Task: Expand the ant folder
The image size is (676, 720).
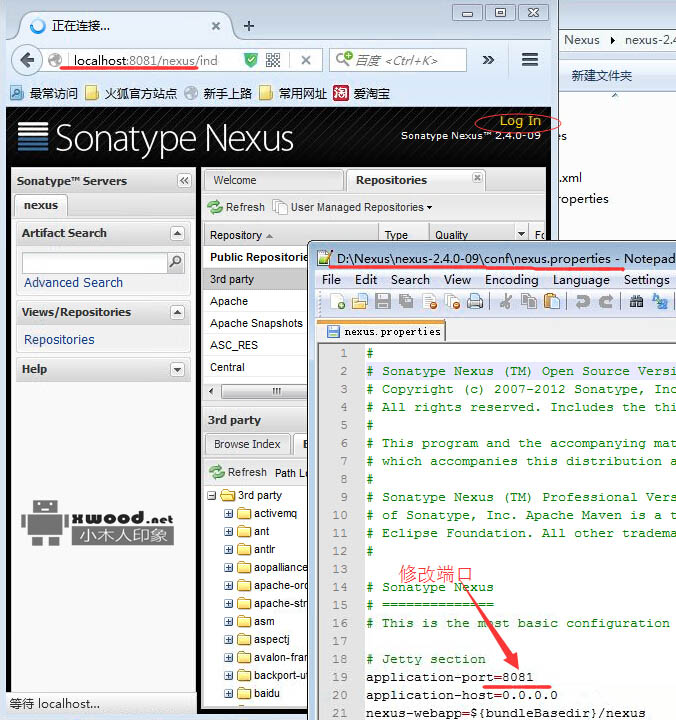Action: click(229, 531)
